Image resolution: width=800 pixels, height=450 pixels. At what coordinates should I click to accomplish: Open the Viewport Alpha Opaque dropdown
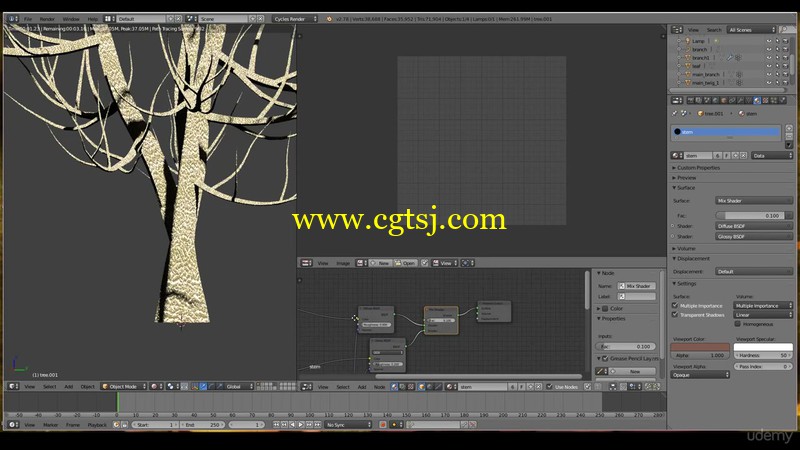click(700, 374)
